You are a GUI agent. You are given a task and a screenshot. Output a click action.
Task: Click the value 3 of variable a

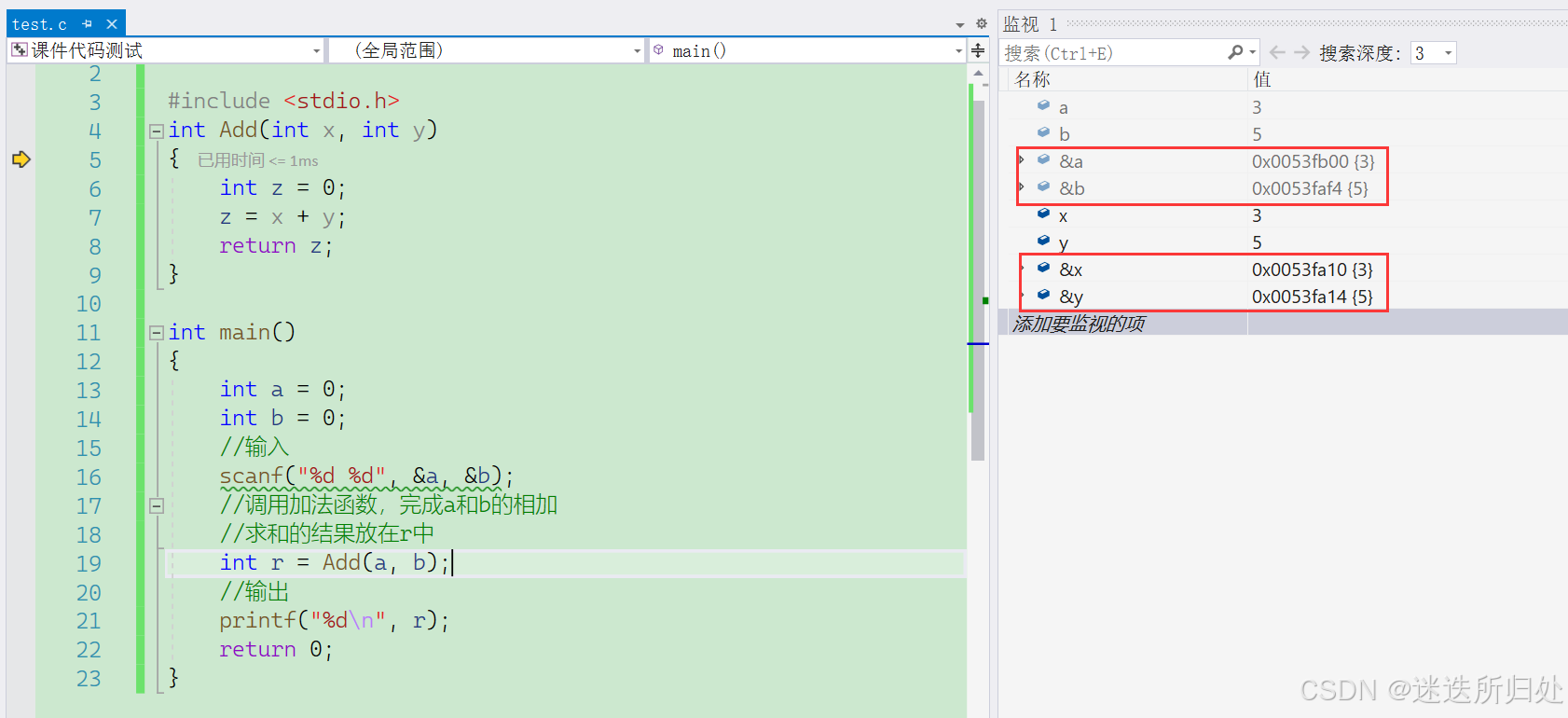[1257, 107]
